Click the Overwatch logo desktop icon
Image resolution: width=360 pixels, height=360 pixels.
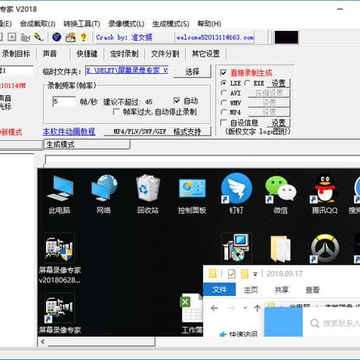coord(325,249)
